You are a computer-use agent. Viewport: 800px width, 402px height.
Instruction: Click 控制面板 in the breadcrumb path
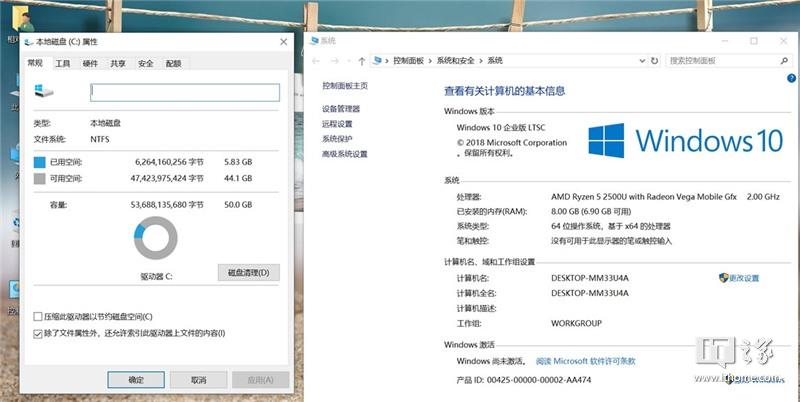coord(408,60)
